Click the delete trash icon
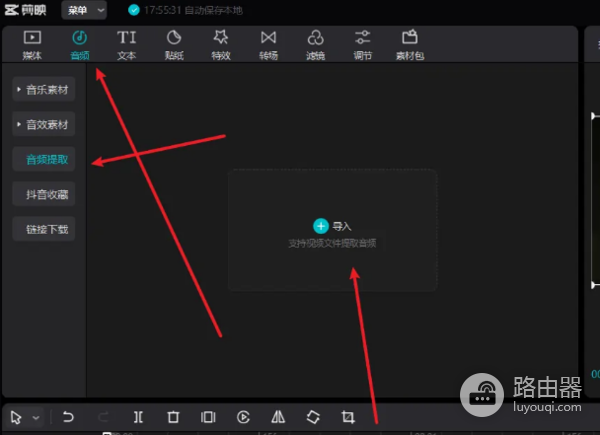The height and width of the screenshot is (435, 600). click(173, 417)
